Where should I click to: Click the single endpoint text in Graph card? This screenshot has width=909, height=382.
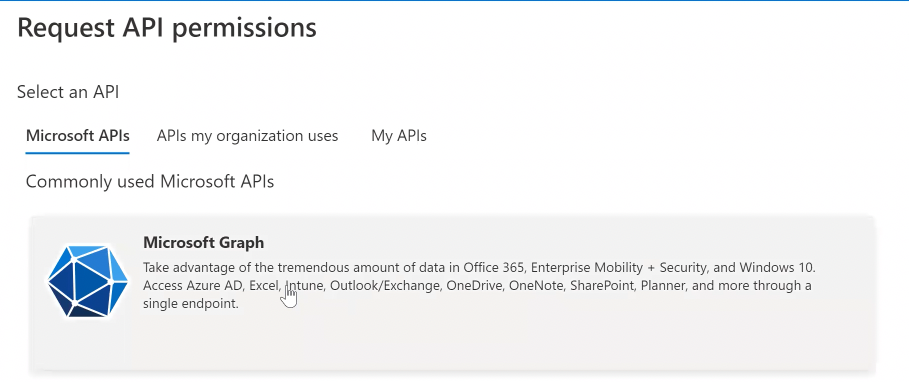click(191, 304)
